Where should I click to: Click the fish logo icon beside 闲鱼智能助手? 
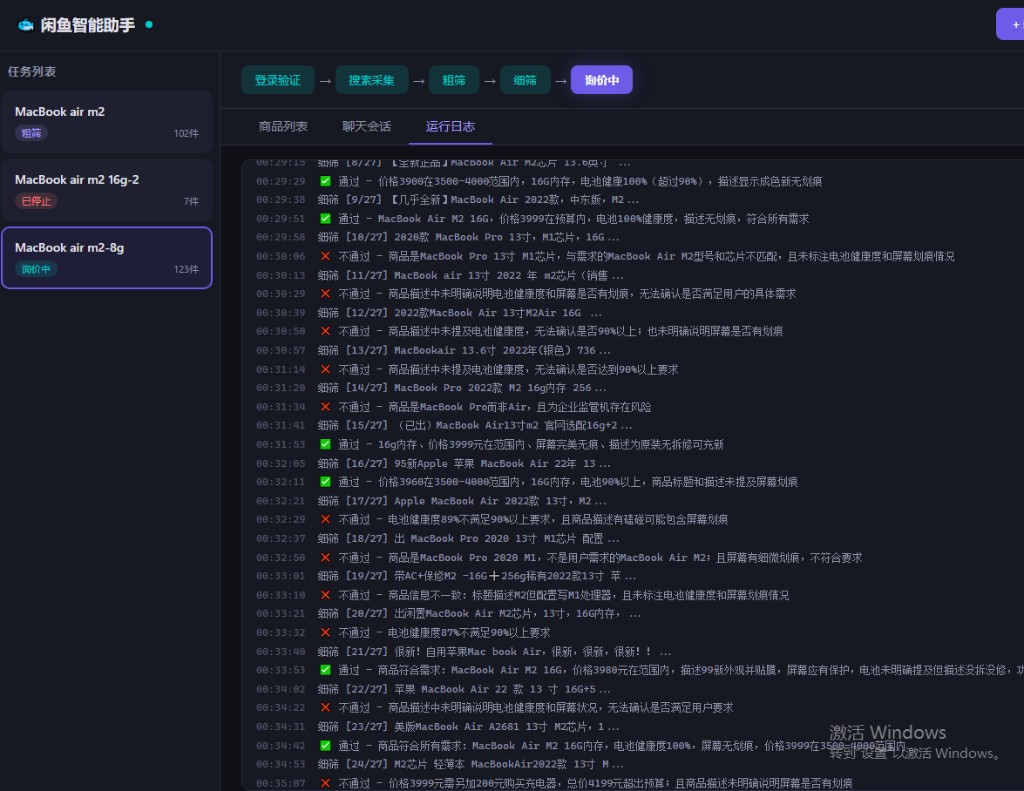click(25, 25)
